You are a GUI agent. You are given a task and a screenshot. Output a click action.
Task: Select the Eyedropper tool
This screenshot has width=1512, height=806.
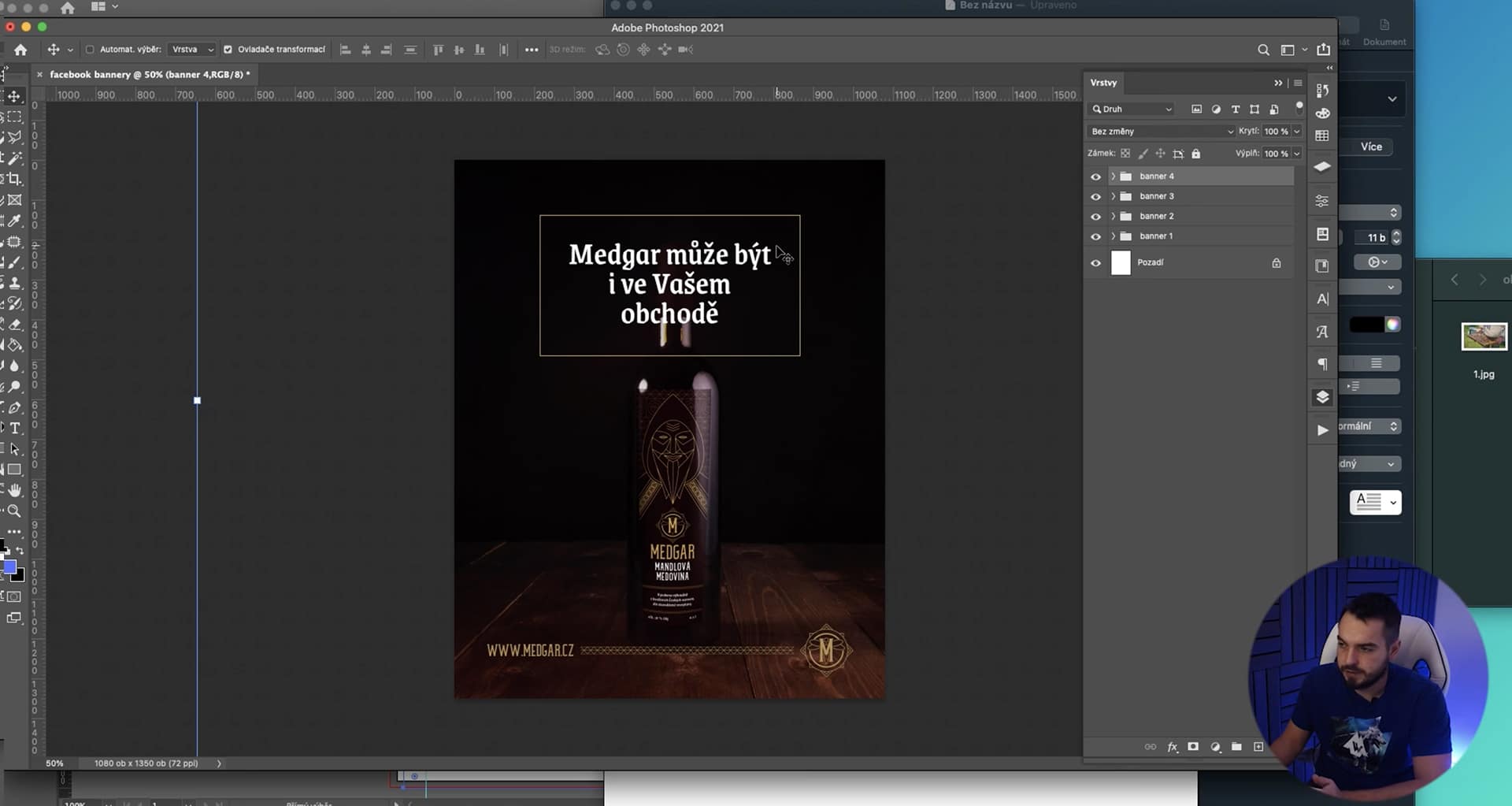[14, 221]
